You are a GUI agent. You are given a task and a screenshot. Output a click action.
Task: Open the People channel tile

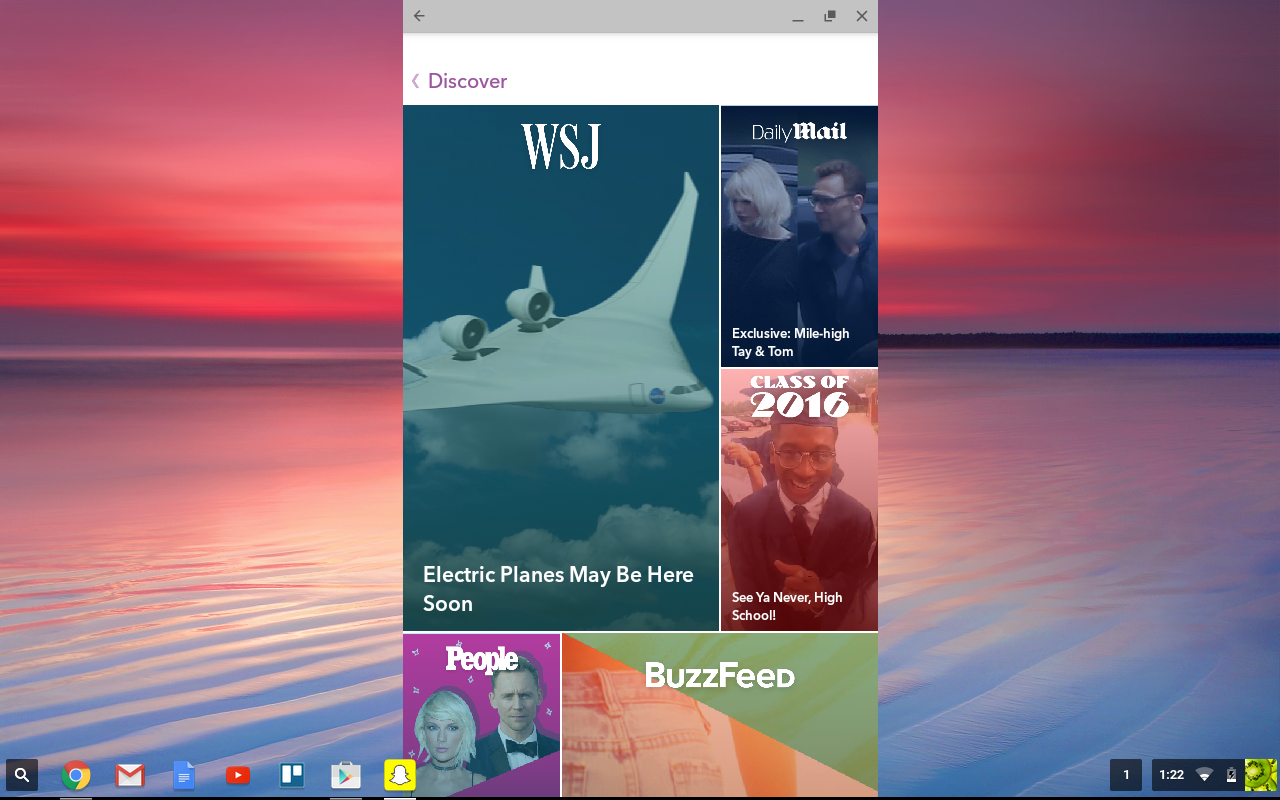coord(482,715)
